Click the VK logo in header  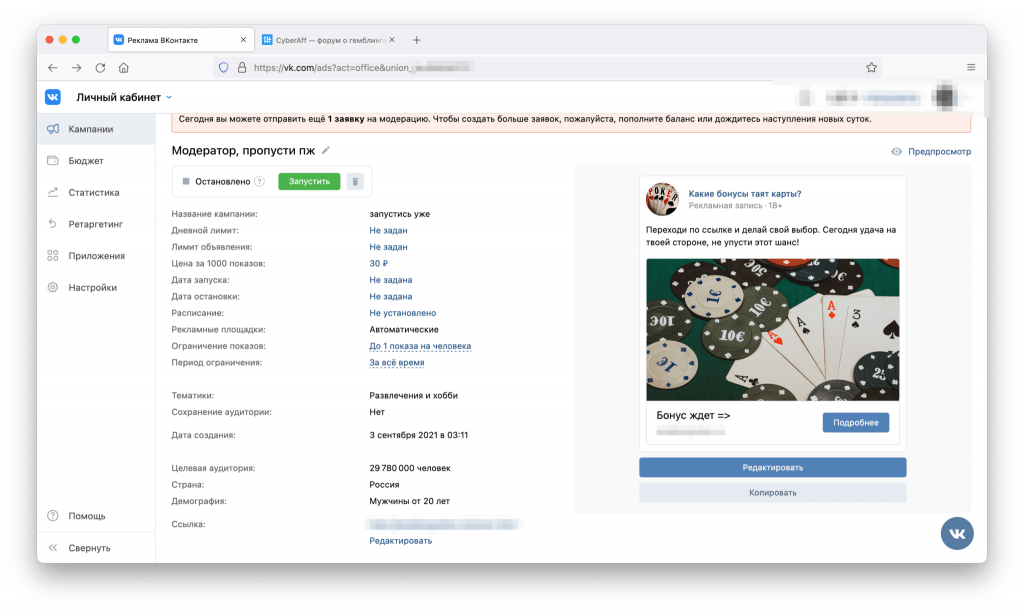(x=53, y=97)
